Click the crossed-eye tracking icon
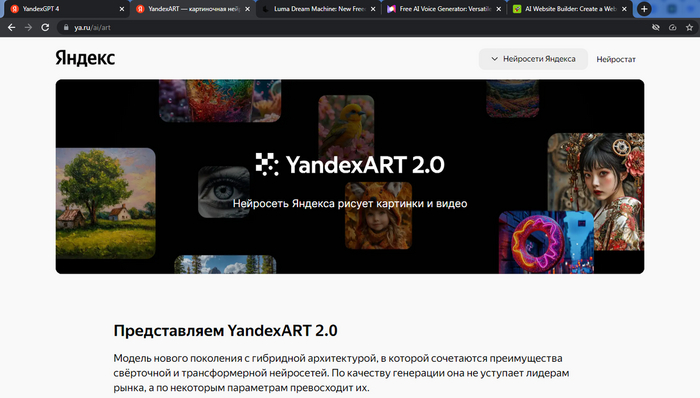The height and width of the screenshot is (398, 700). click(655, 27)
